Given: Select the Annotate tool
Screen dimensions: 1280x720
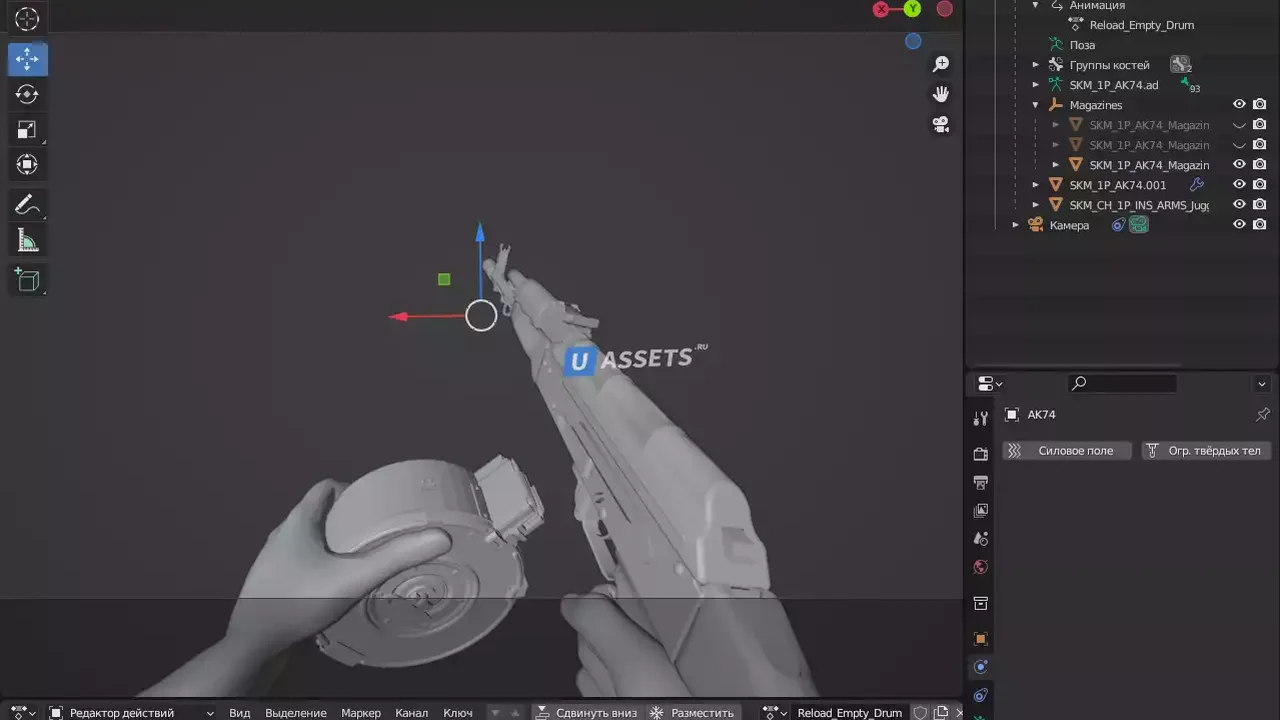Looking at the screenshot, I should (27, 206).
